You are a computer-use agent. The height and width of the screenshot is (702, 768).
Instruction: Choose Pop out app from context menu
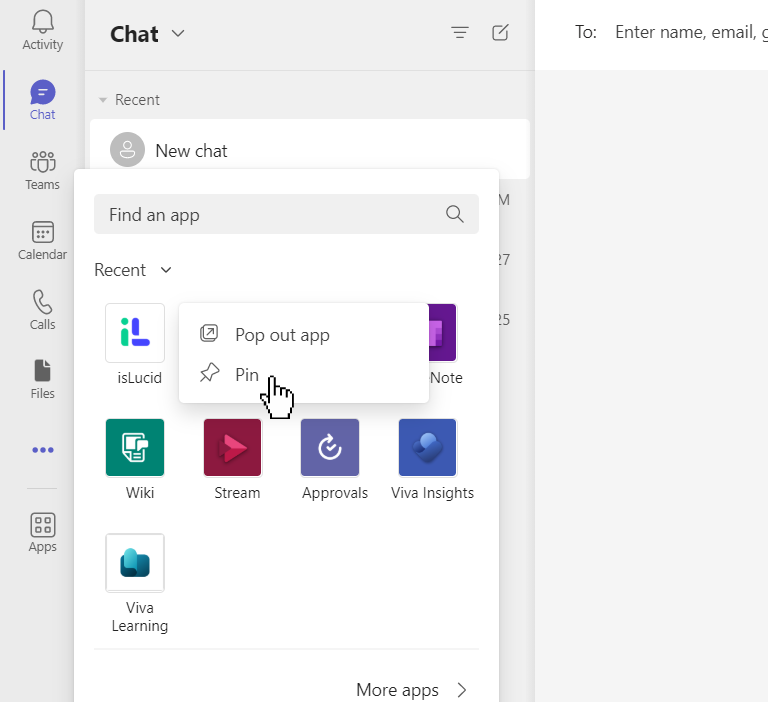(x=304, y=335)
